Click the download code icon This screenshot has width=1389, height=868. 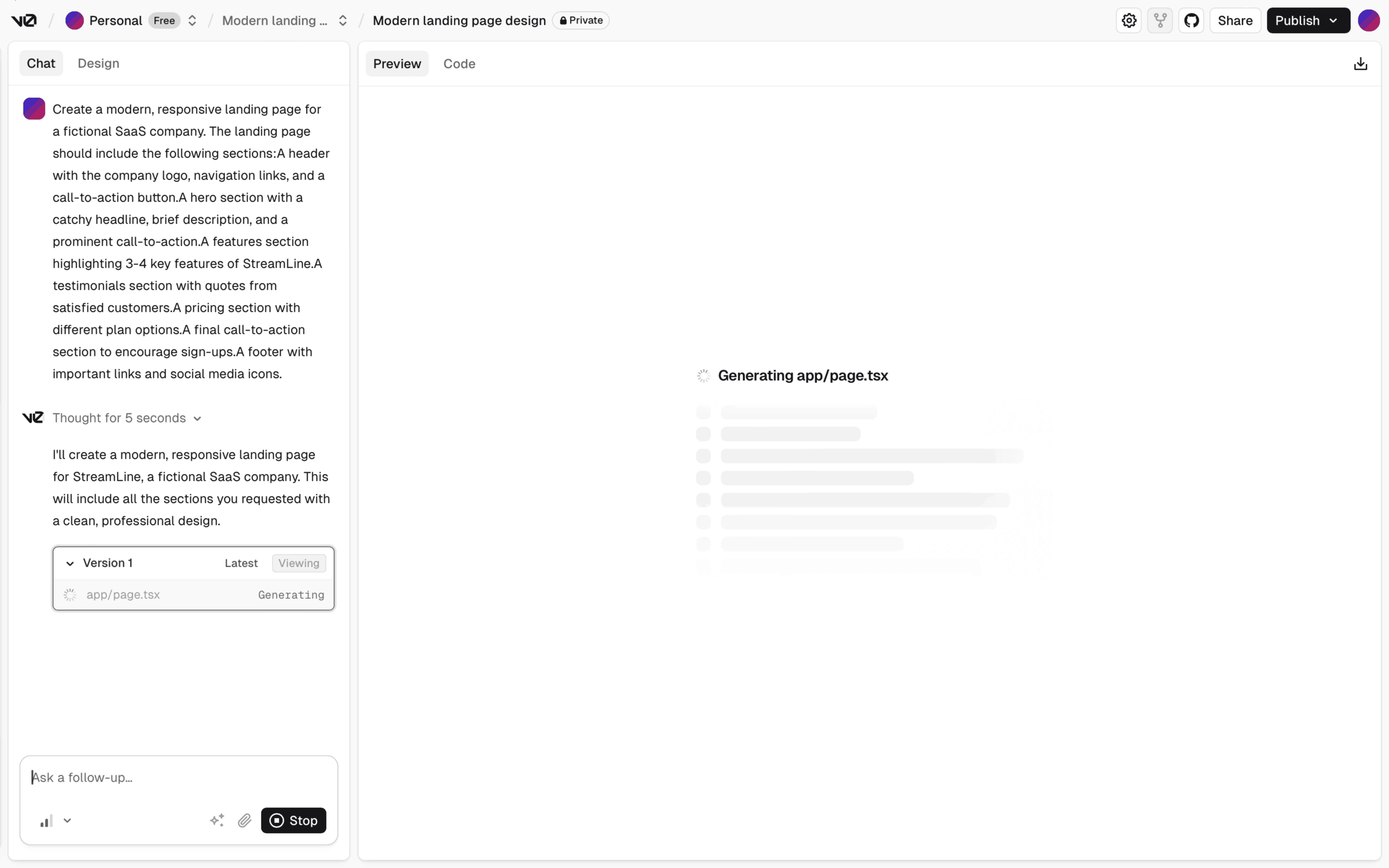click(x=1360, y=63)
